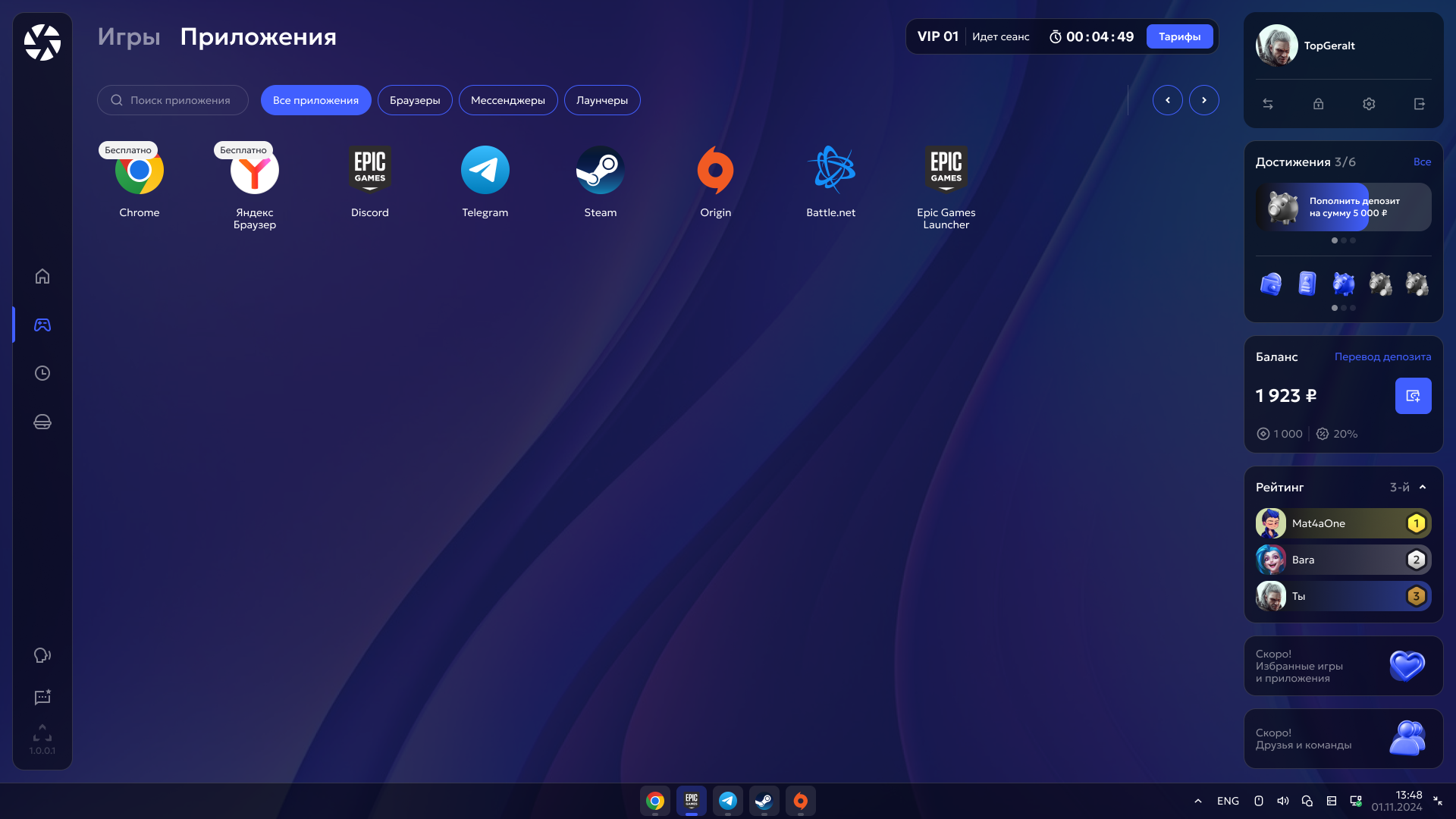The width and height of the screenshot is (1456, 819).
Task: Open the Origin launcher
Action: tap(715, 171)
